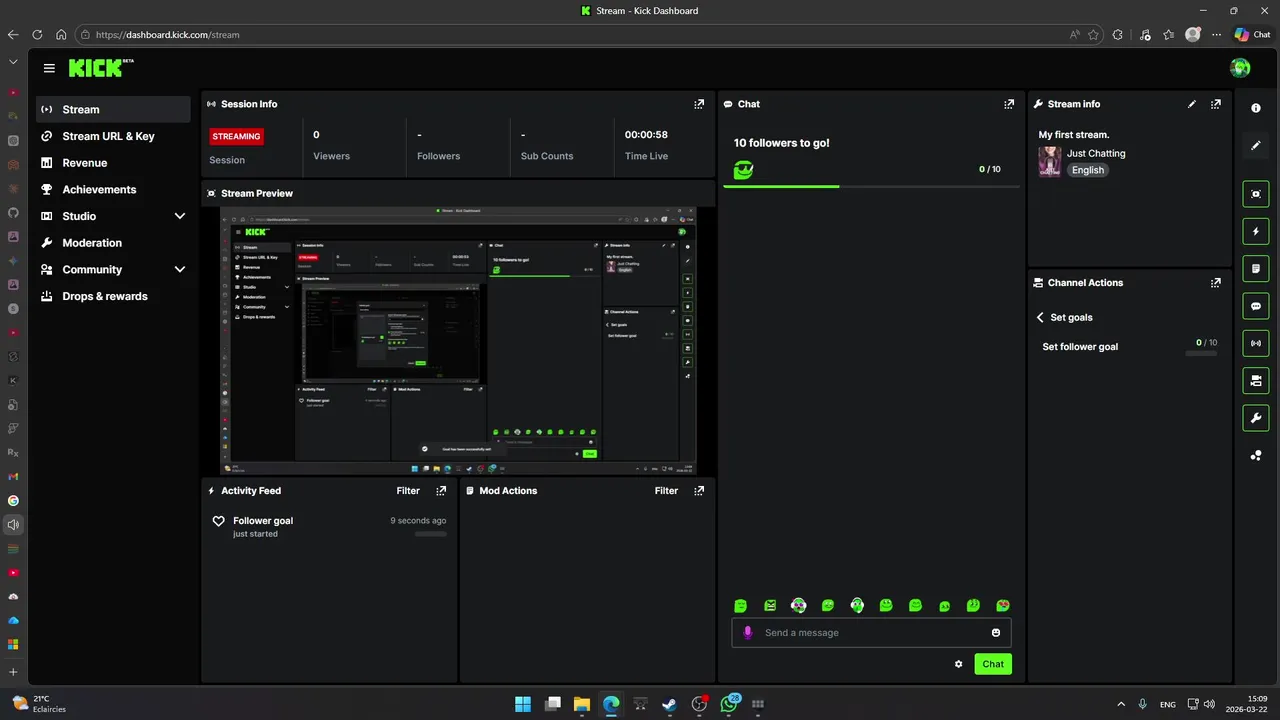
Task: Click the pencil edit icon in right rail
Action: pos(1256,145)
